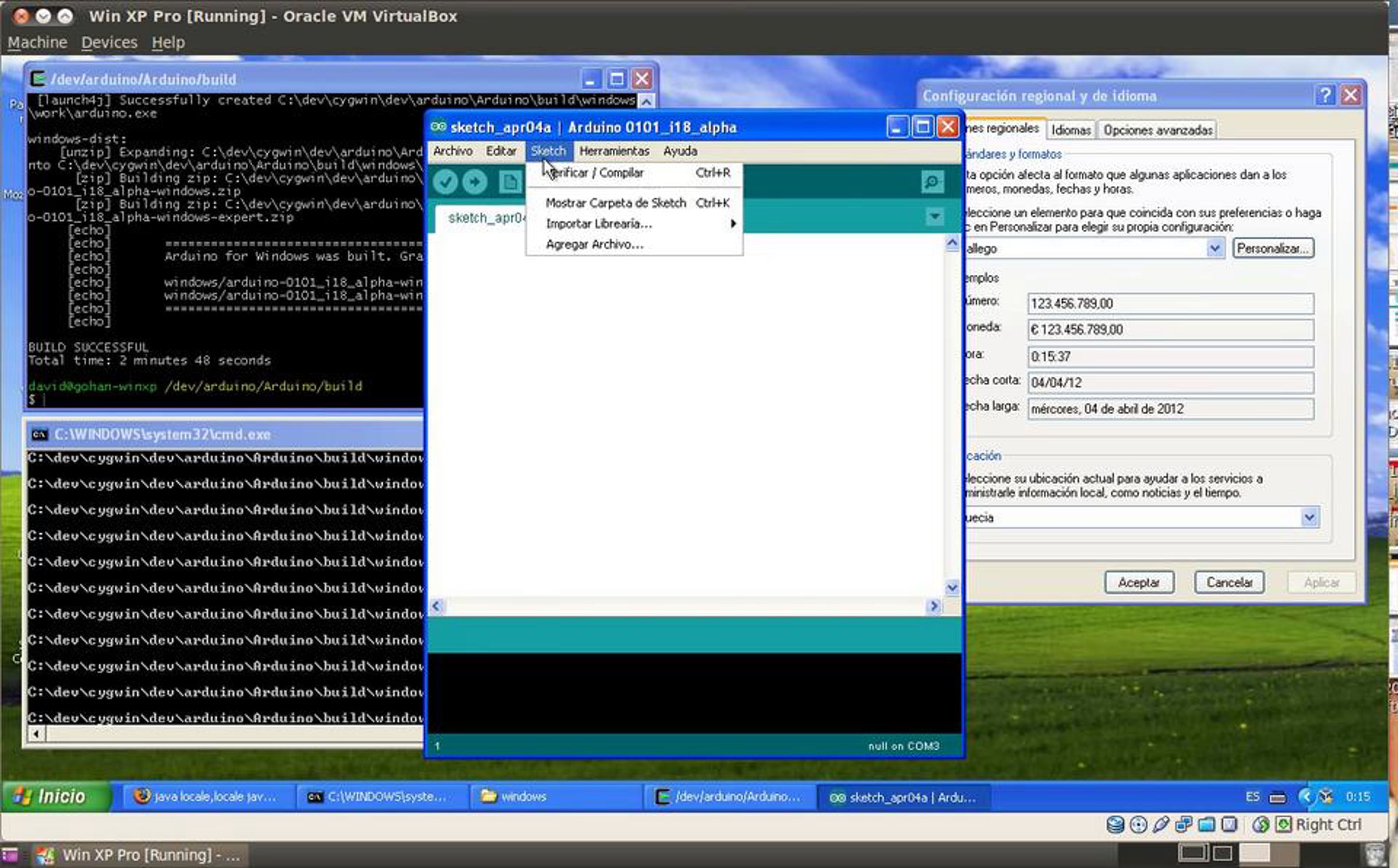Click the Inicio start button

pos(55,796)
